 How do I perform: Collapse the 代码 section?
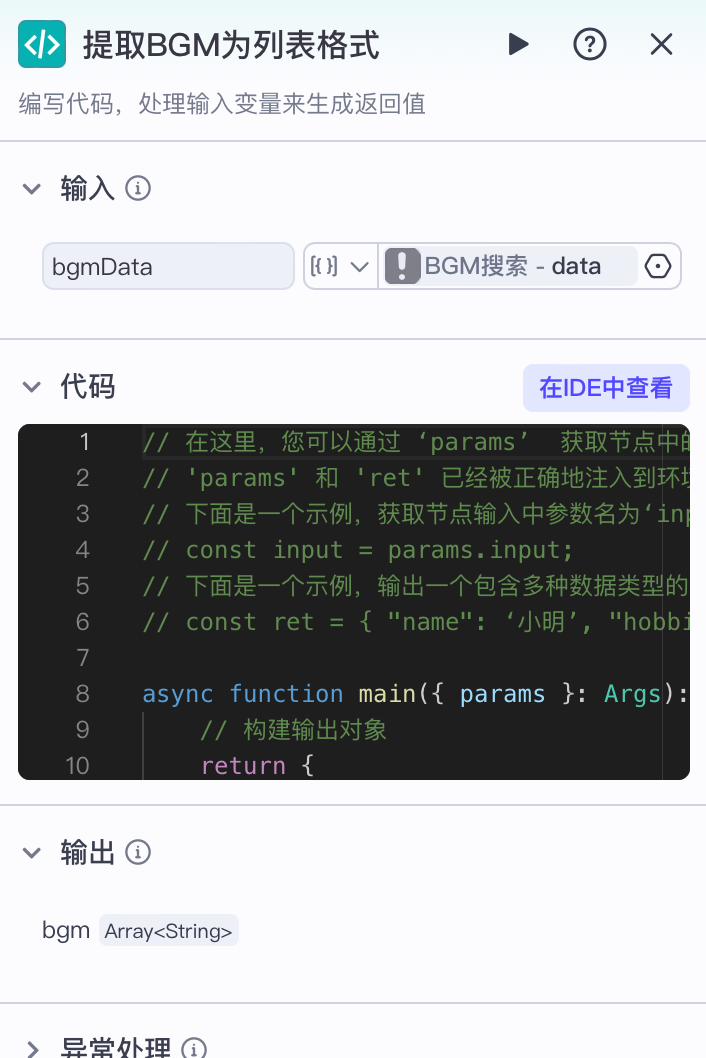tap(31, 387)
